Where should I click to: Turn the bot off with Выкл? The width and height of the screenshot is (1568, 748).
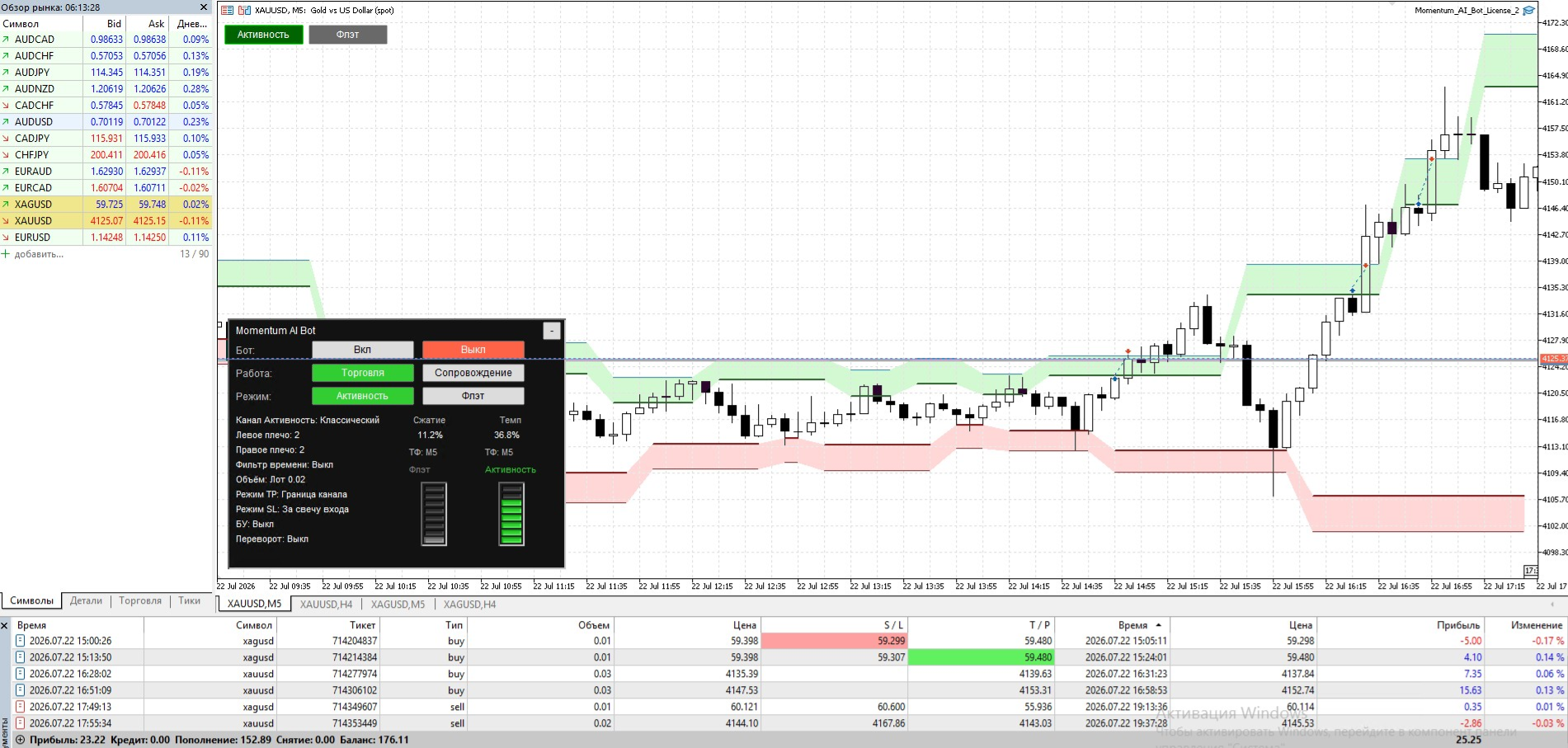[x=473, y=350]
